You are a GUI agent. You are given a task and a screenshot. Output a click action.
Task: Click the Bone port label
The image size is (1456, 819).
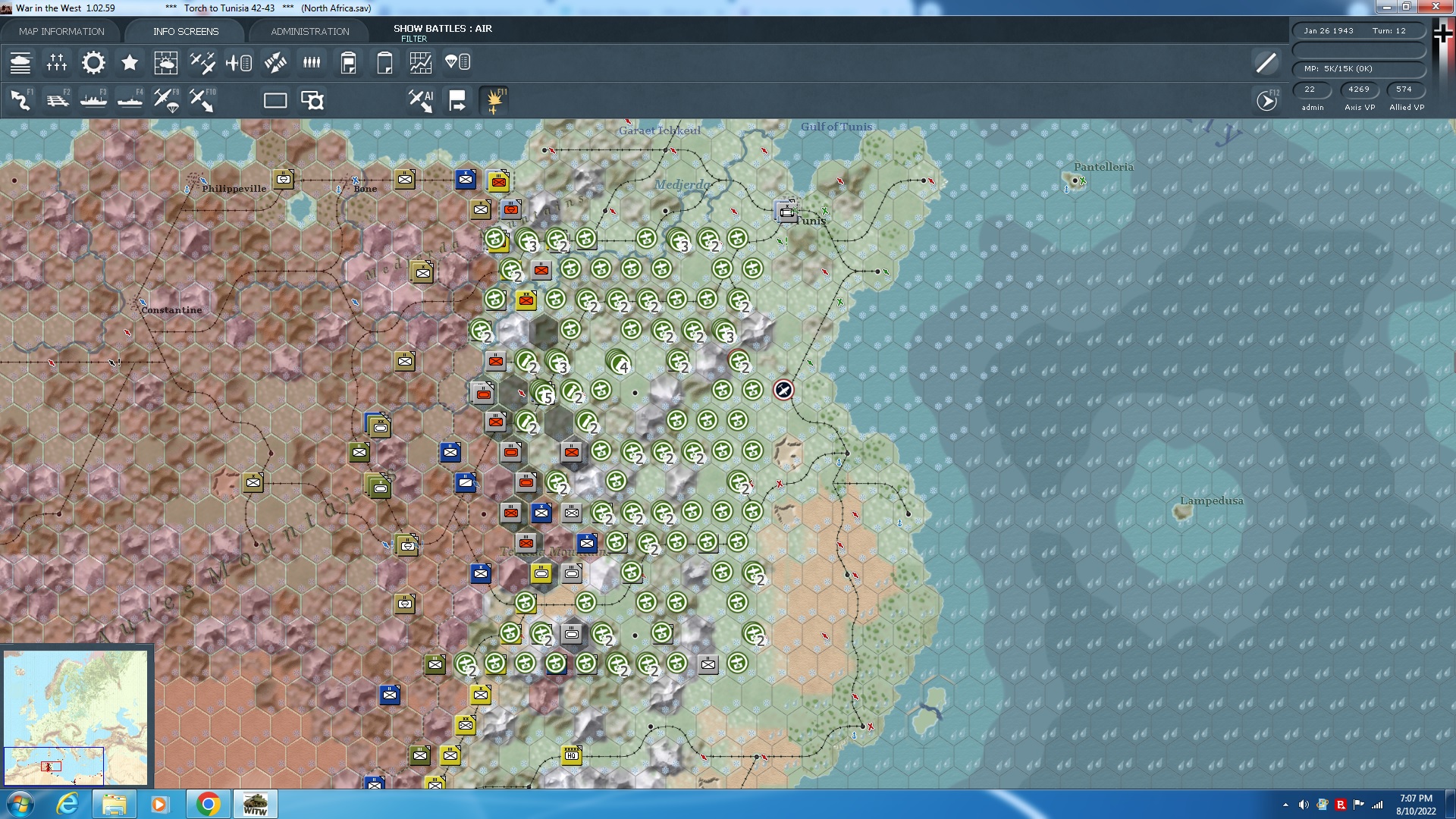365,189
